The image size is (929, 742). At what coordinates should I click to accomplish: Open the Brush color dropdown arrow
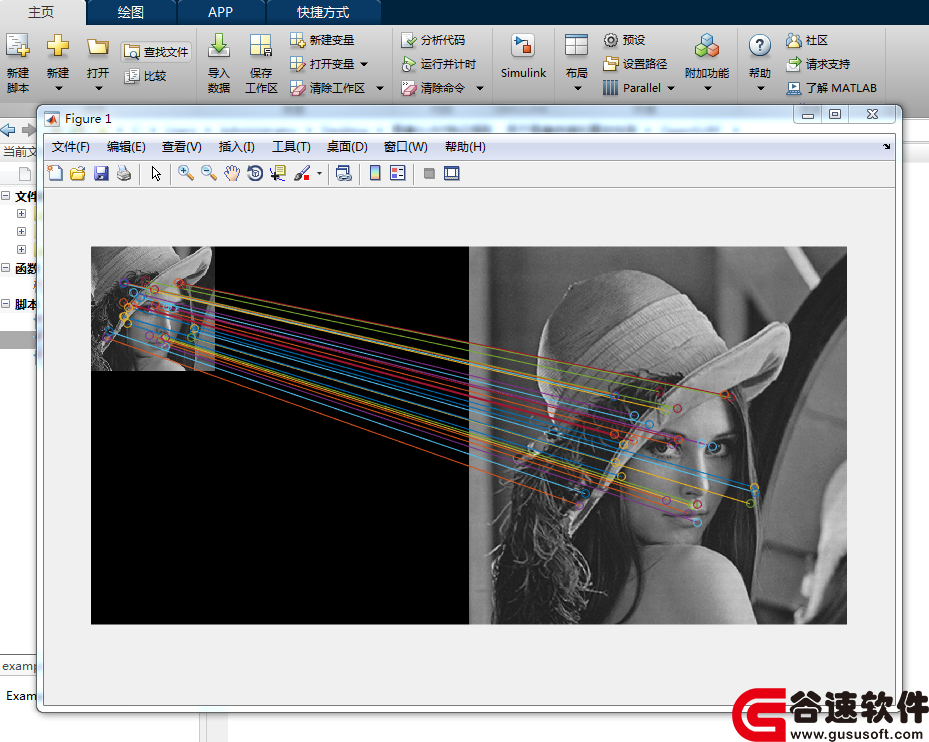click(319, 174)
